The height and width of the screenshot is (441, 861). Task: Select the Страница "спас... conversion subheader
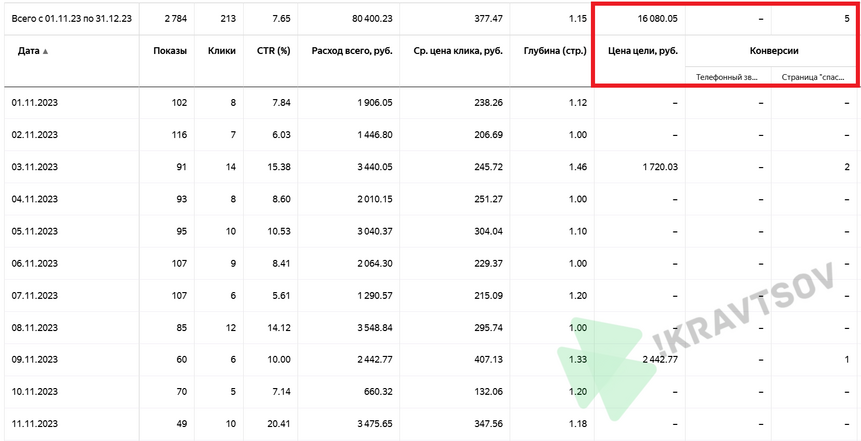(x=813, y=77)
